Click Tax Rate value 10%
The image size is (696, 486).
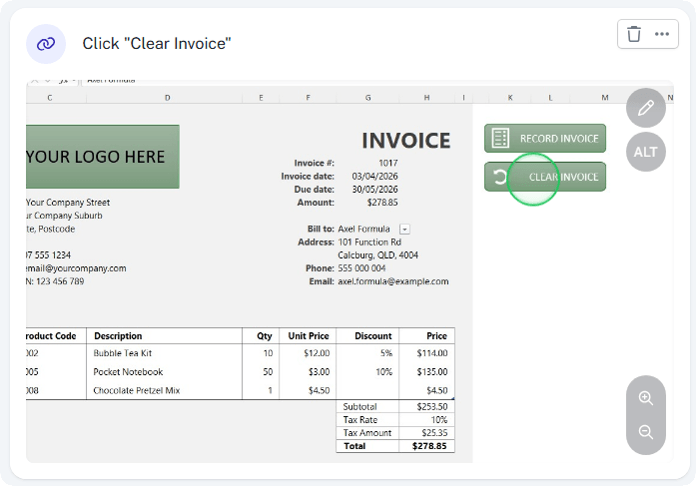click(x=439, y=420)
